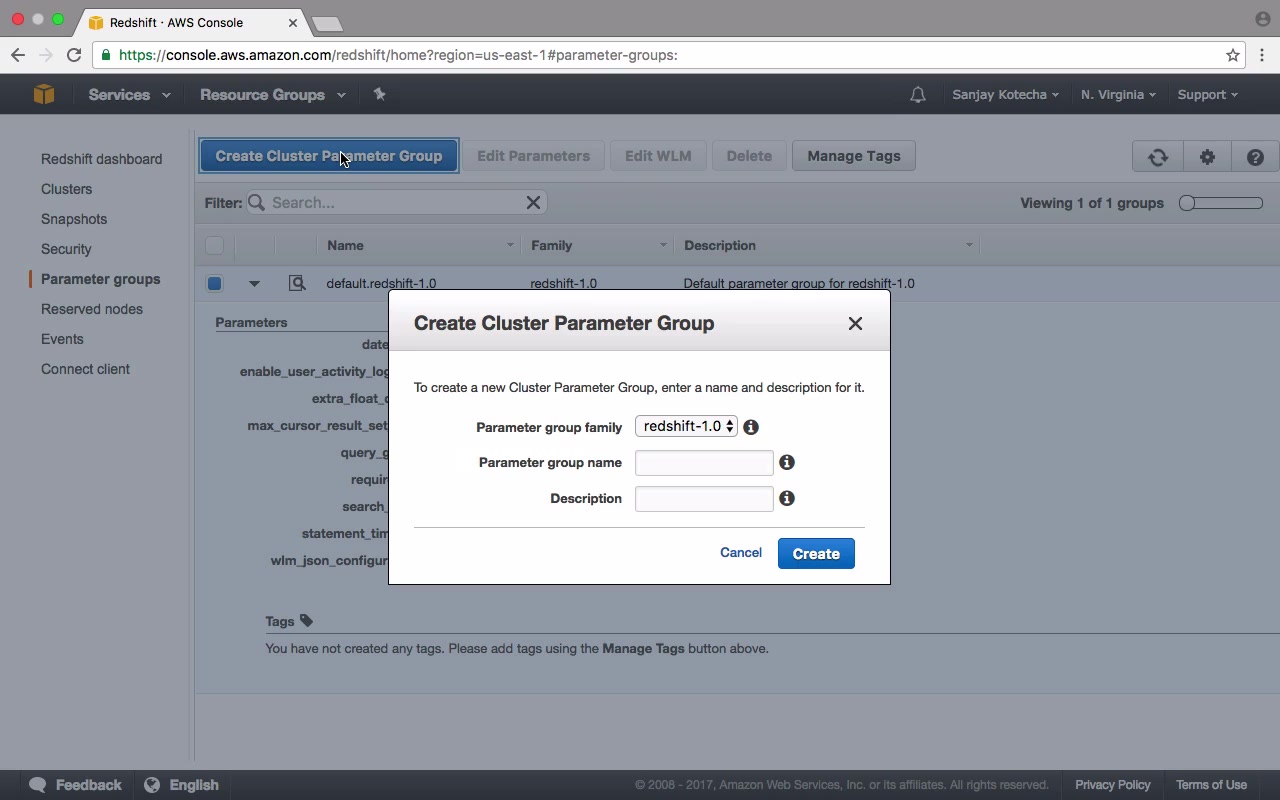The height and width of the screenshot is (800, 1280).
Task: Click the magnifier icon for default.redshift-1.0
Action: (x=297, y=283)
